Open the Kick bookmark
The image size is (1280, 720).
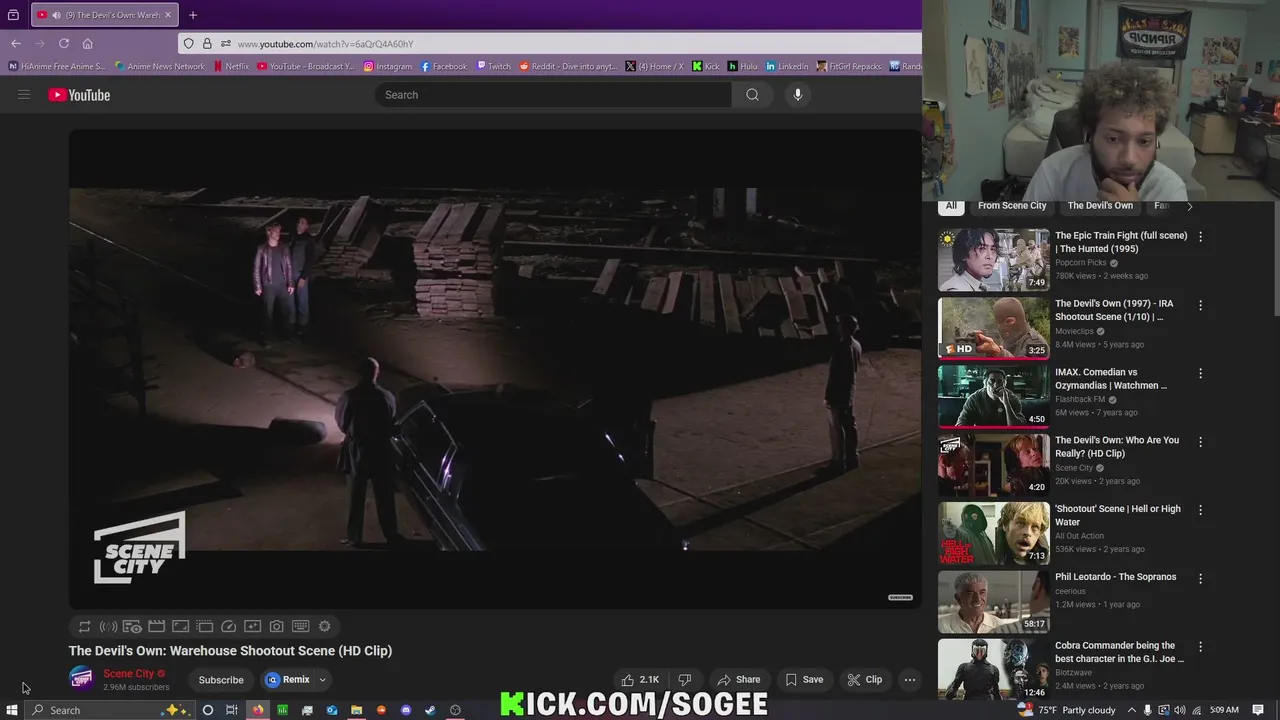click(x=706, y=66)
